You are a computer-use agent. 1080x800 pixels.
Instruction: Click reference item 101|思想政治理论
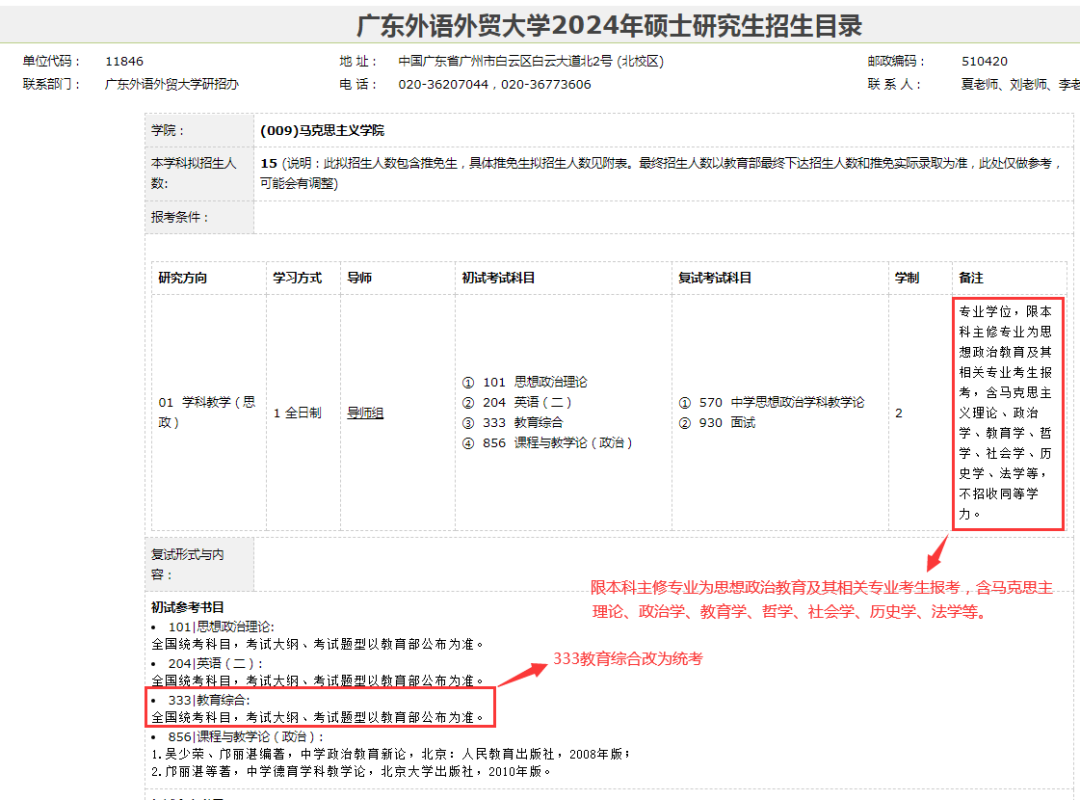[221, 627]
